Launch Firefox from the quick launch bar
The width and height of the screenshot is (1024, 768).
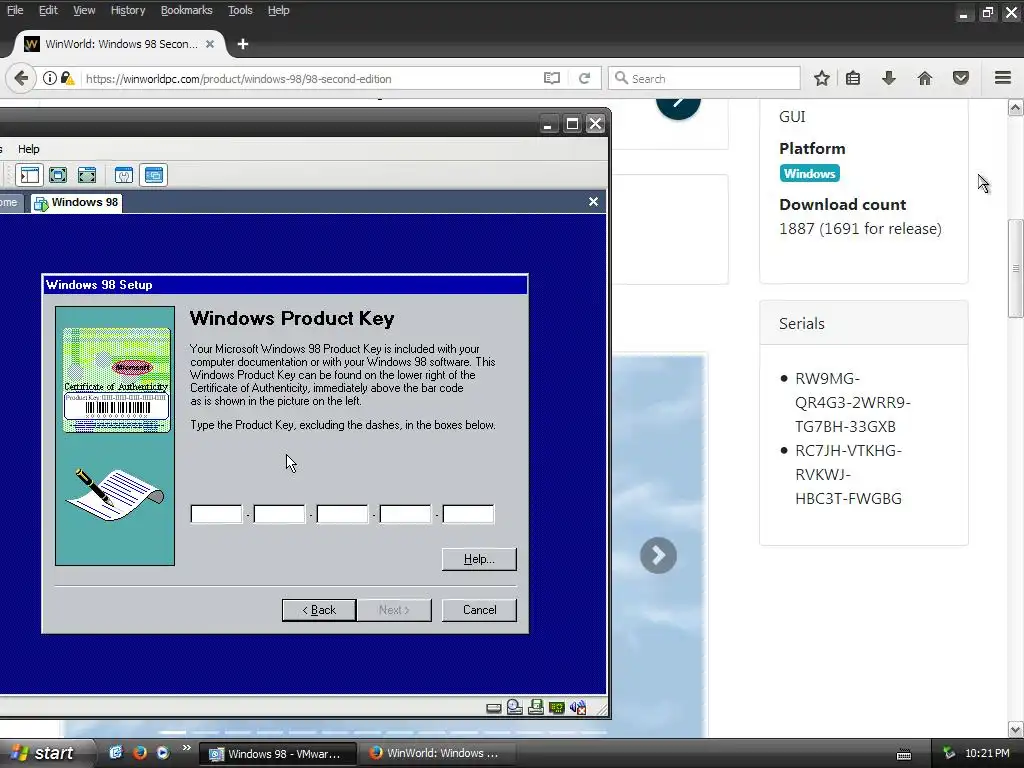click(140, 753)
